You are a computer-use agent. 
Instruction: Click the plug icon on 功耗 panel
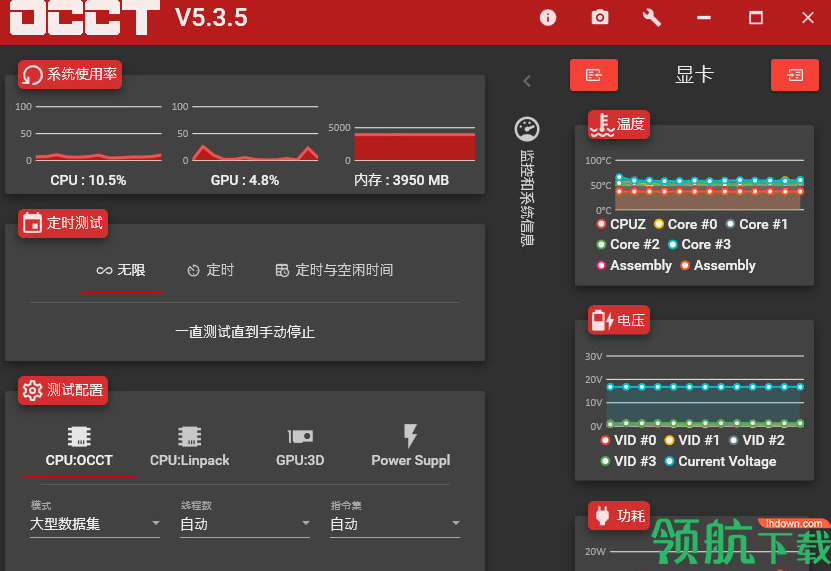(602, 515)
